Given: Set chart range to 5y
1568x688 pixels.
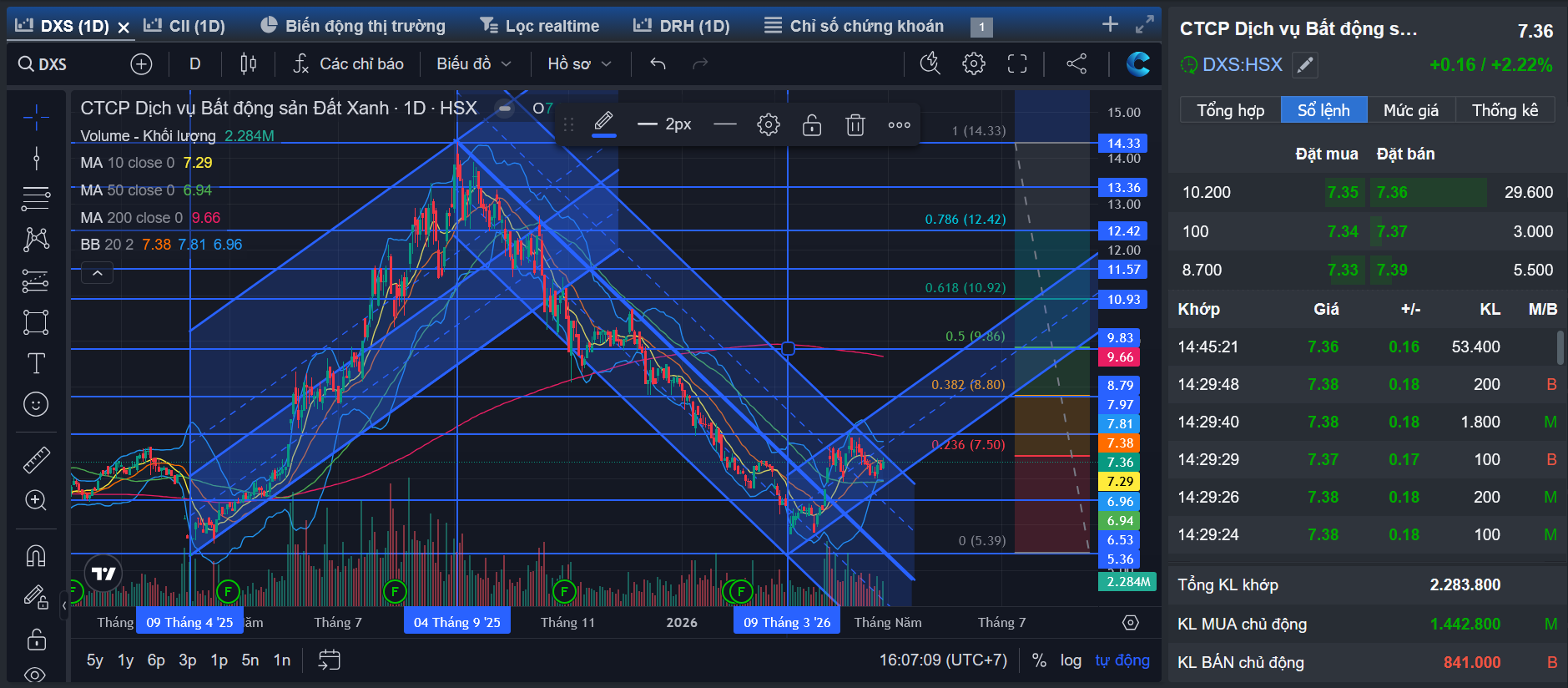Looking at the screenshot, I should 95,660.
